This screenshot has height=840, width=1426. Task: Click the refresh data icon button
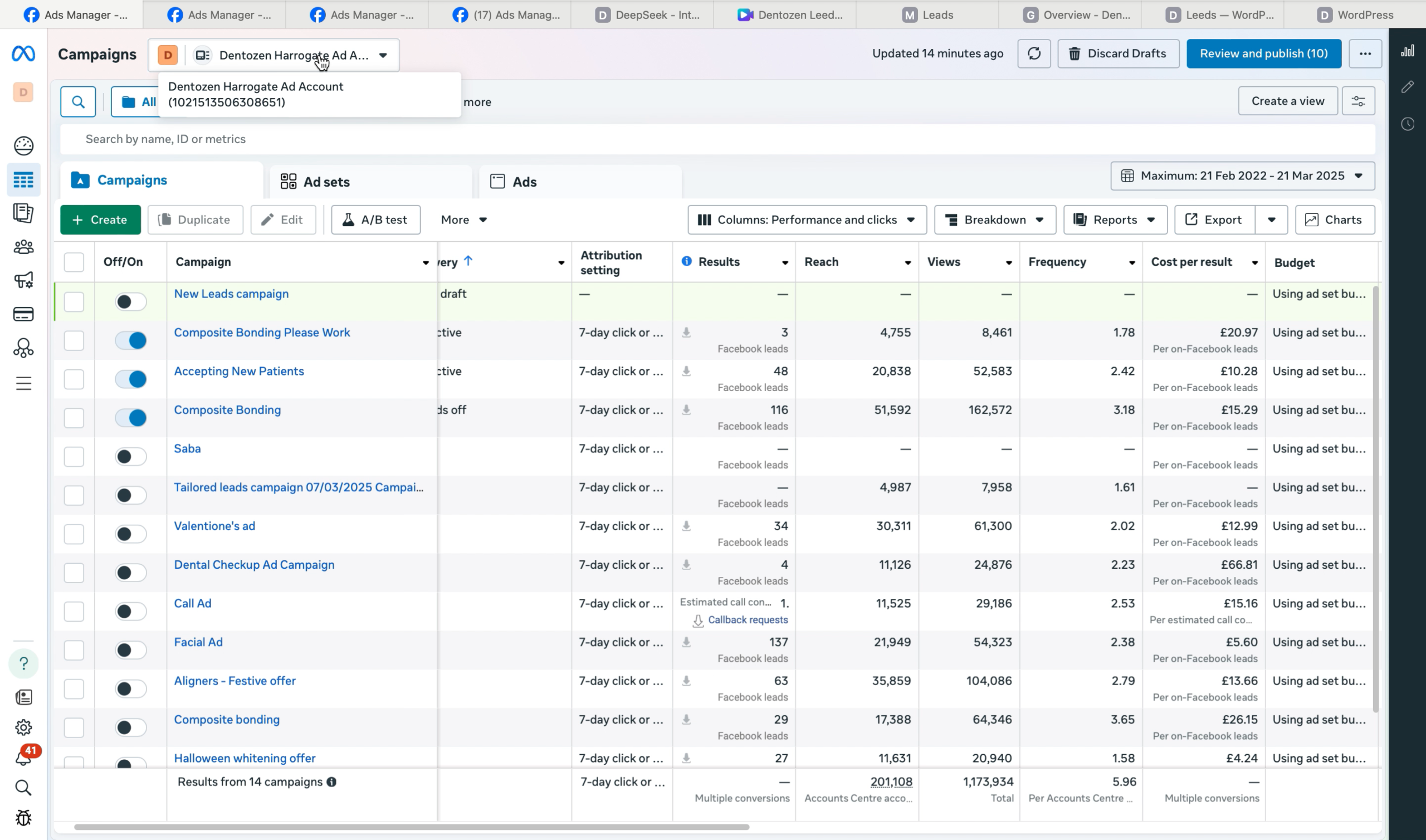coord(1034,54)
